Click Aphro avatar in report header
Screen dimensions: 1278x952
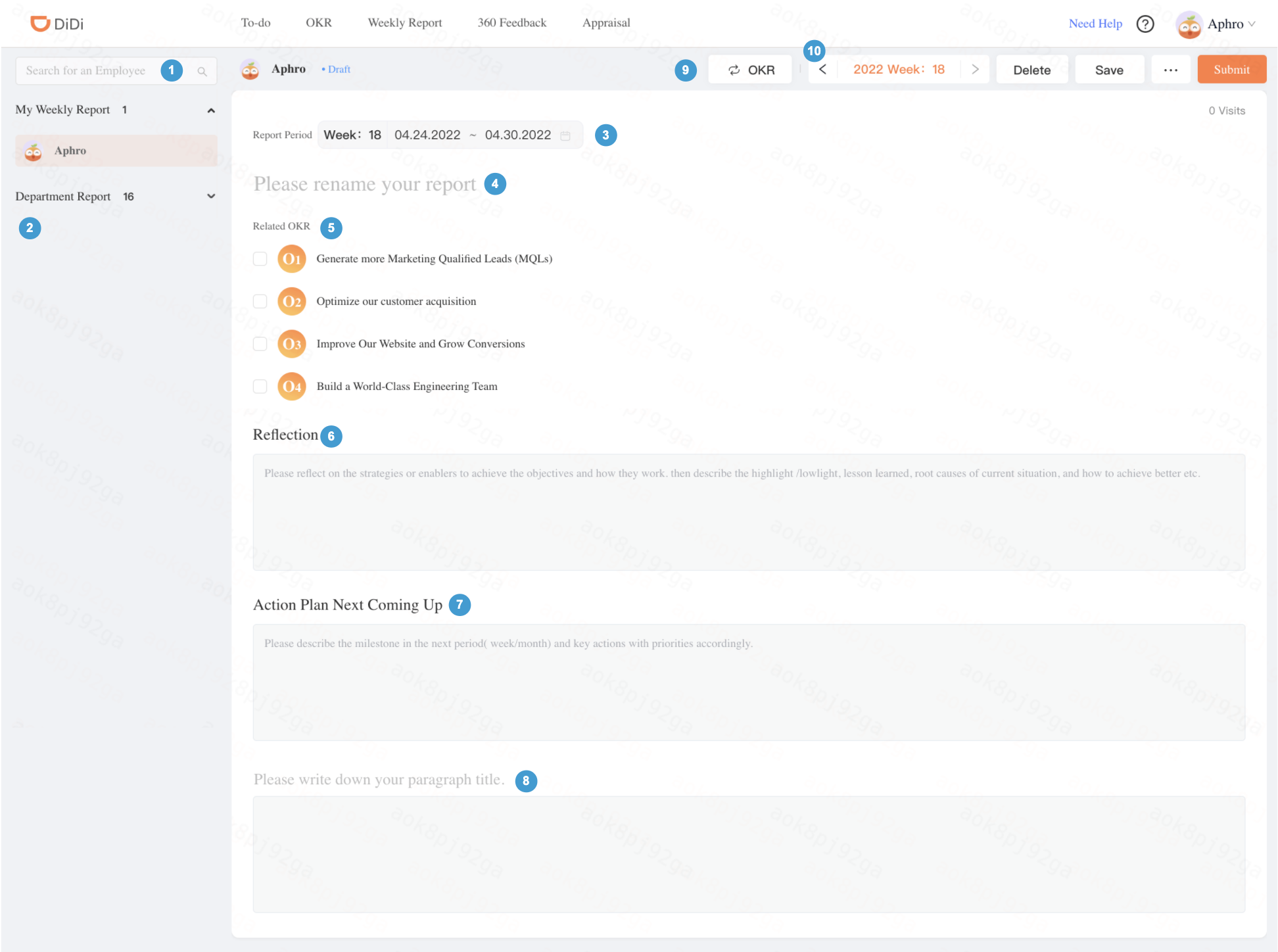pyautogui.click(x=250, y=69)
